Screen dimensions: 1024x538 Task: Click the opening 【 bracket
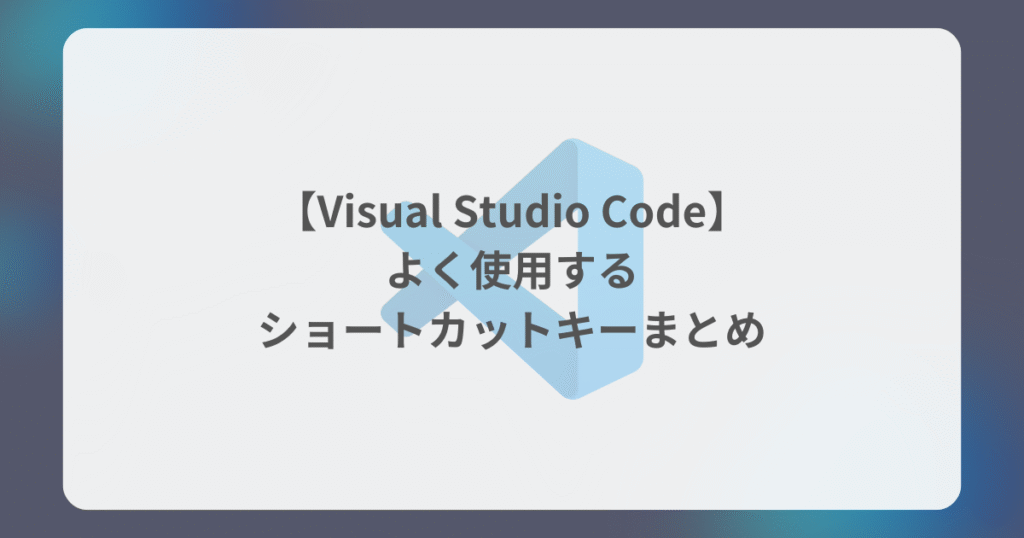tap(307, 212)
